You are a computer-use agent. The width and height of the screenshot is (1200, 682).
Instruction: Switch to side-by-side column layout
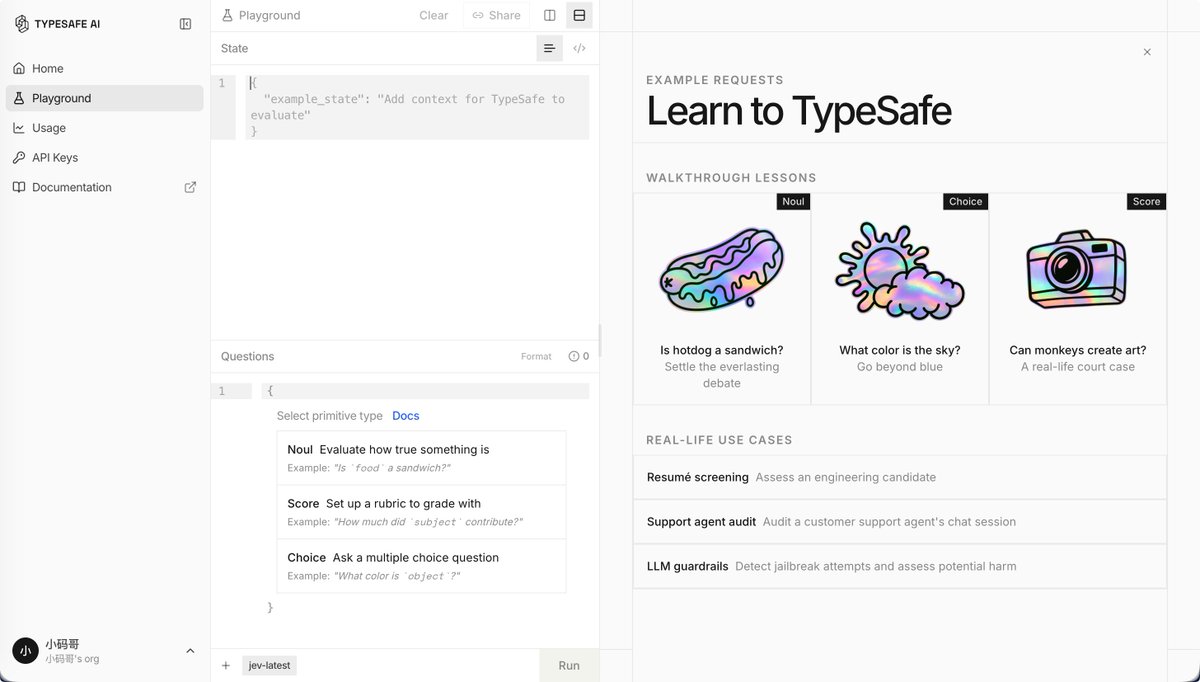pyautogui.click(x=550, y=15)
